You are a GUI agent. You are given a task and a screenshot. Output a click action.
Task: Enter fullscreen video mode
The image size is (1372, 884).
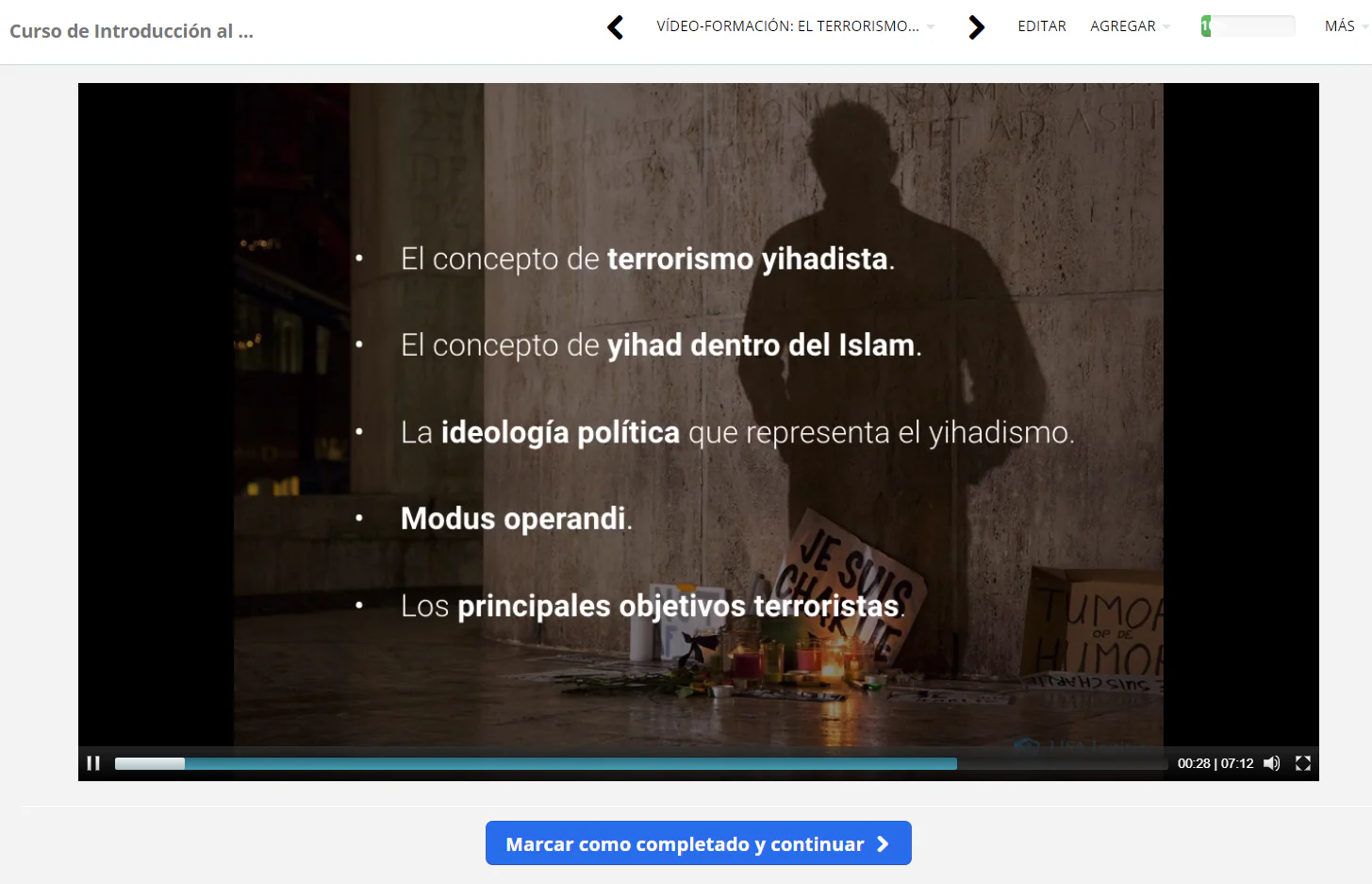[x=1303, y=763]
